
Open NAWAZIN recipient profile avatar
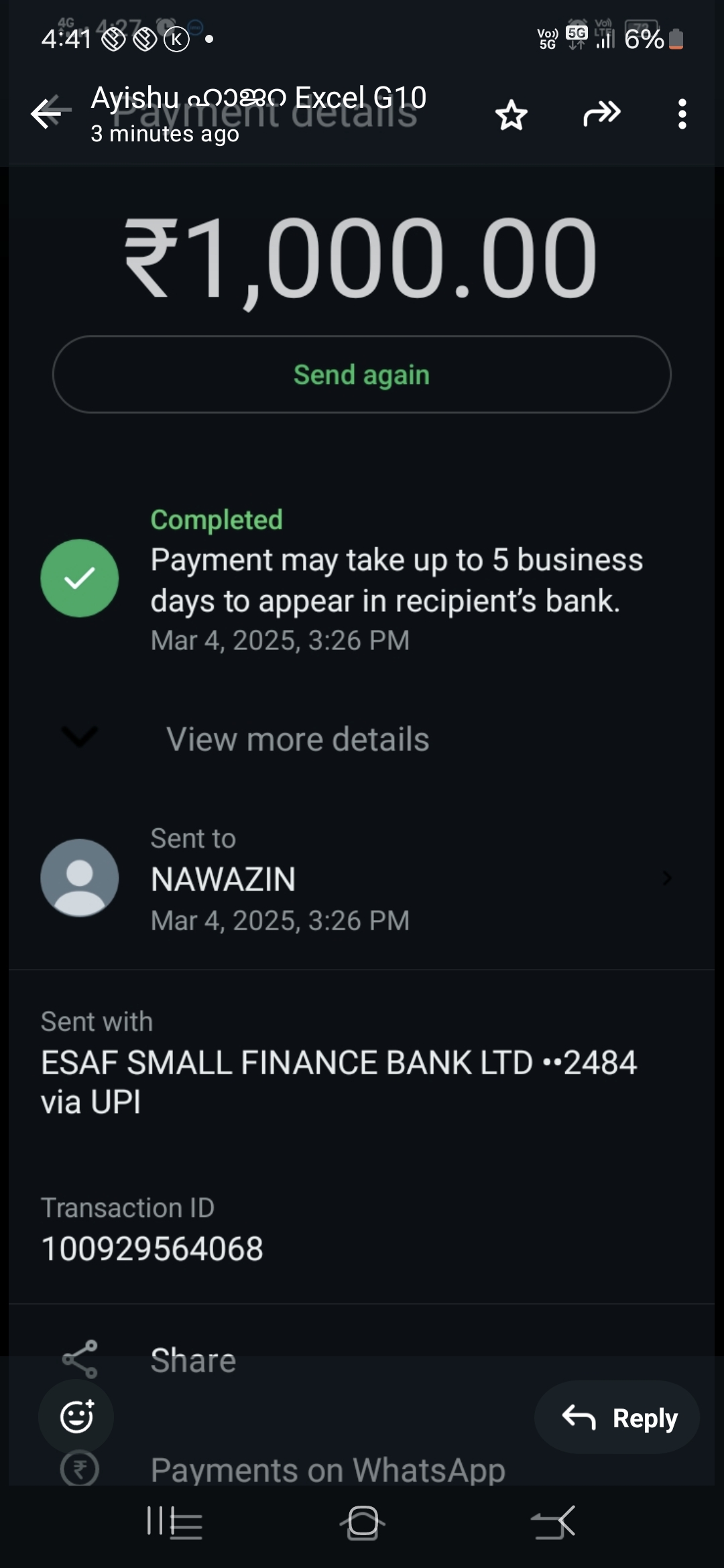80,878
